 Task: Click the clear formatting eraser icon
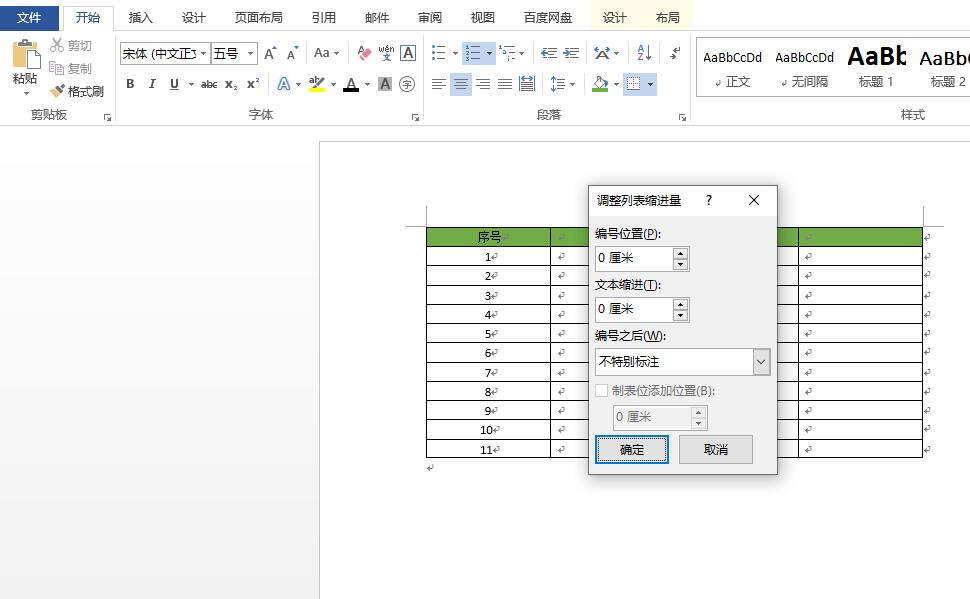coord(364,53)
